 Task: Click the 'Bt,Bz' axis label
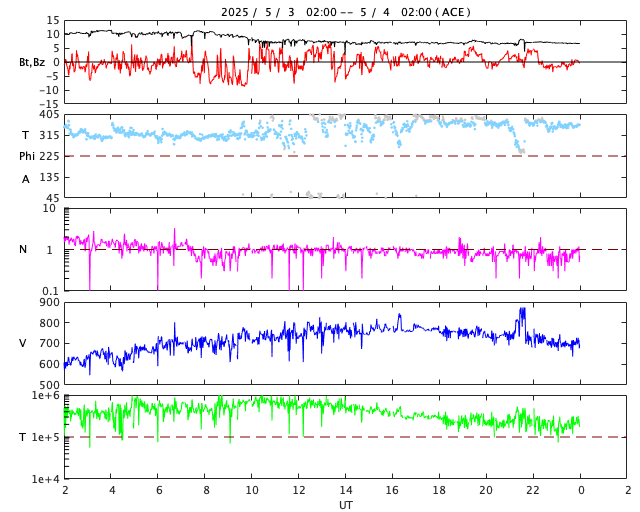(x=32, y=62)
